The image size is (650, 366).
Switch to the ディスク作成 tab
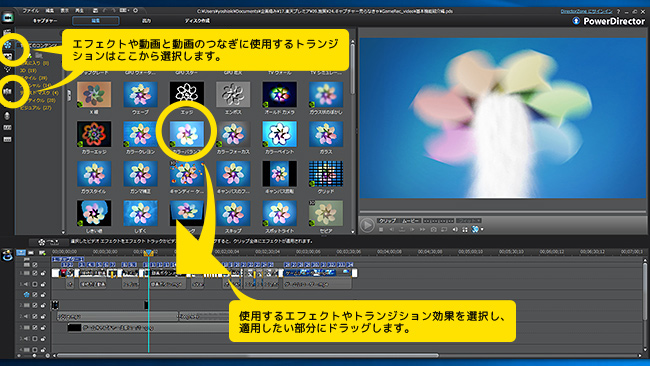tap(197, 21)
